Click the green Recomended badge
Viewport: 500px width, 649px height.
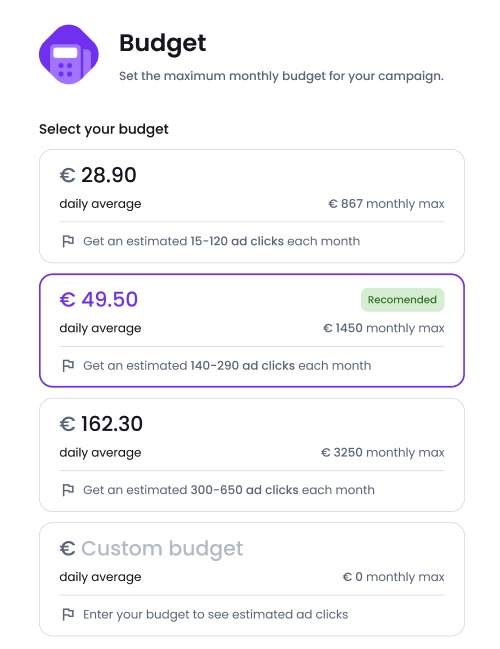coord(402,300)
